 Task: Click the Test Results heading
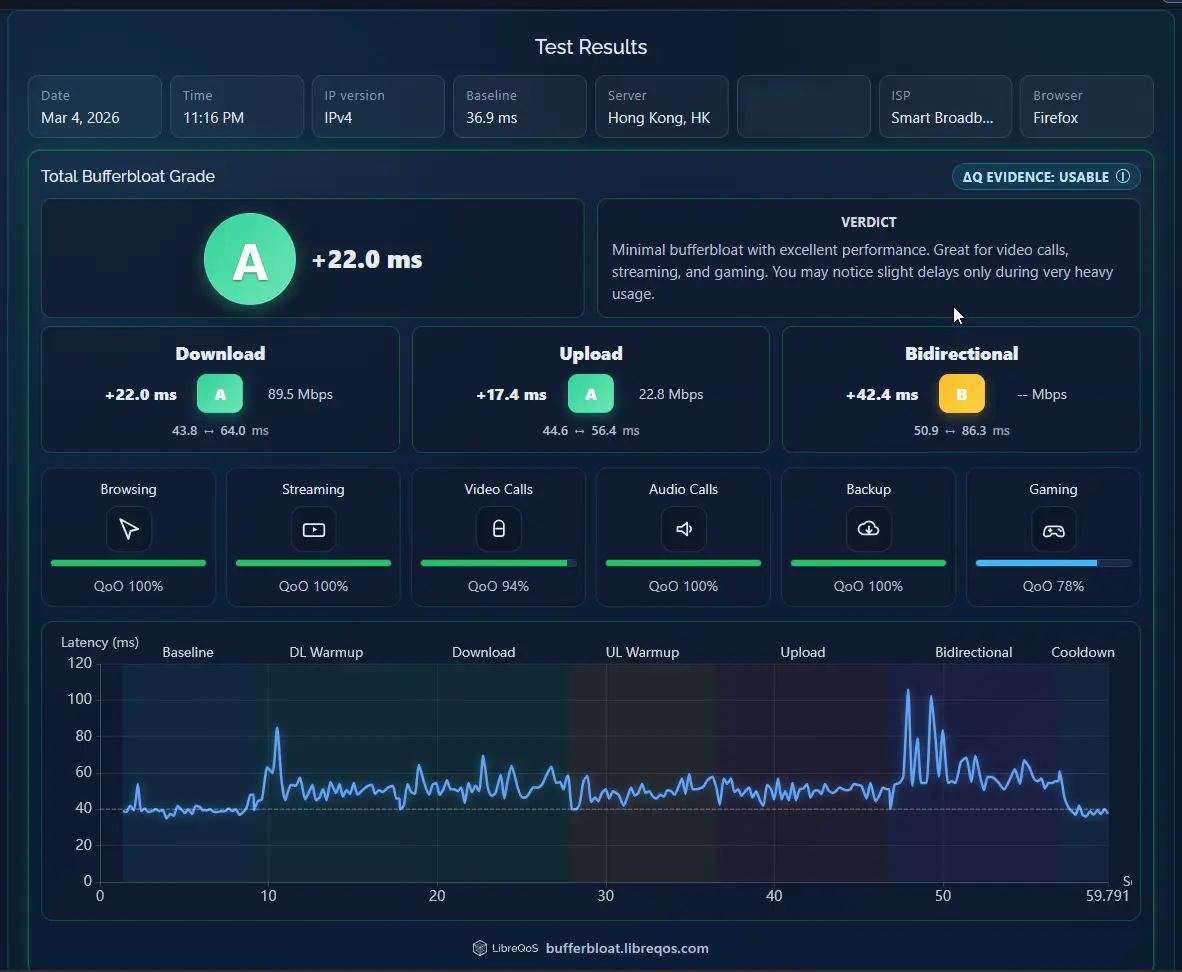591,47
